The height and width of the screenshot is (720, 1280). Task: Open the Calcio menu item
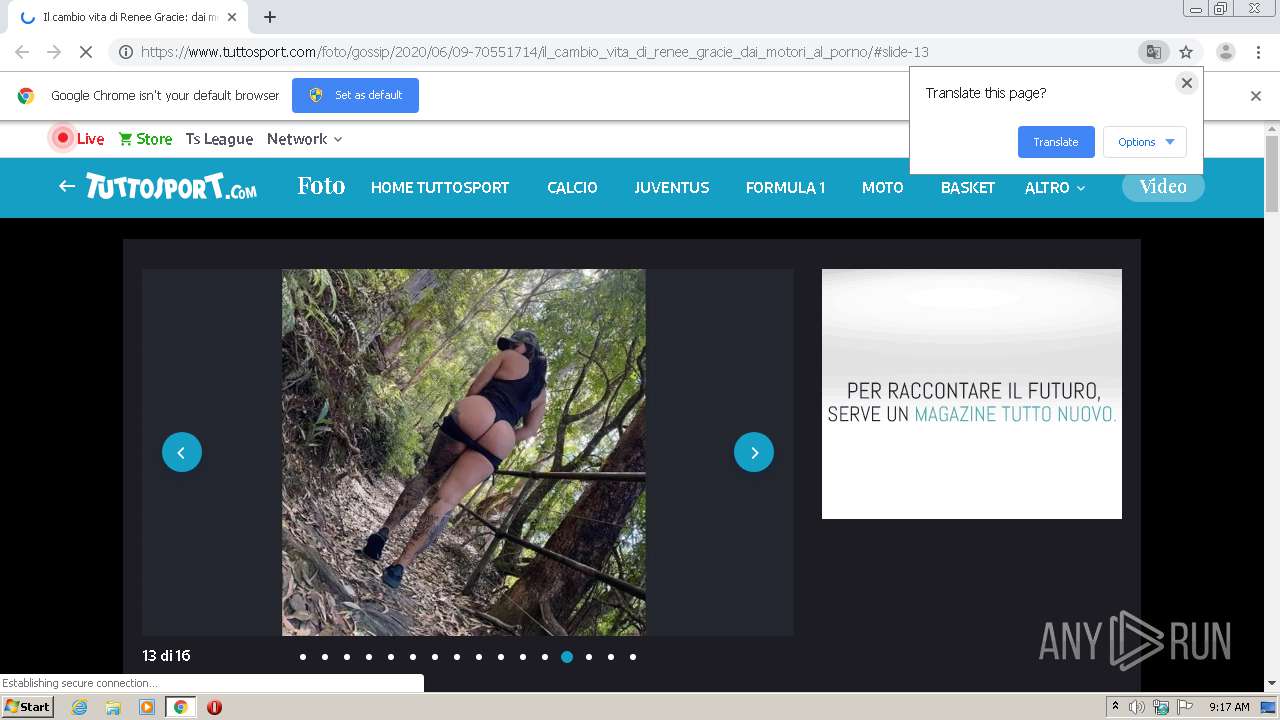click(x=572, y=187)
